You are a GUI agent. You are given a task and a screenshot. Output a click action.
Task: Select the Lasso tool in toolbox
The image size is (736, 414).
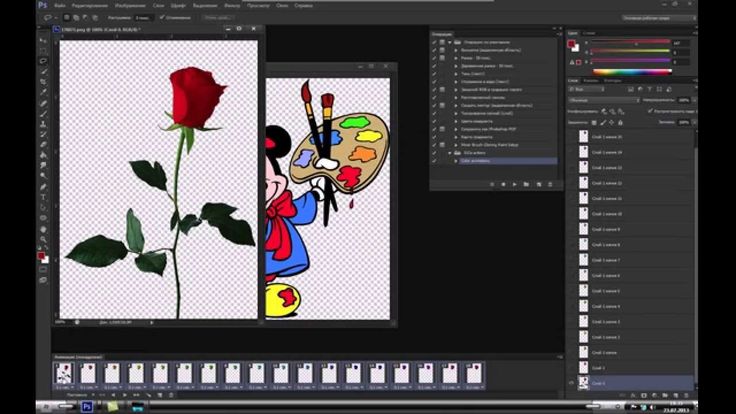[43, 60]
